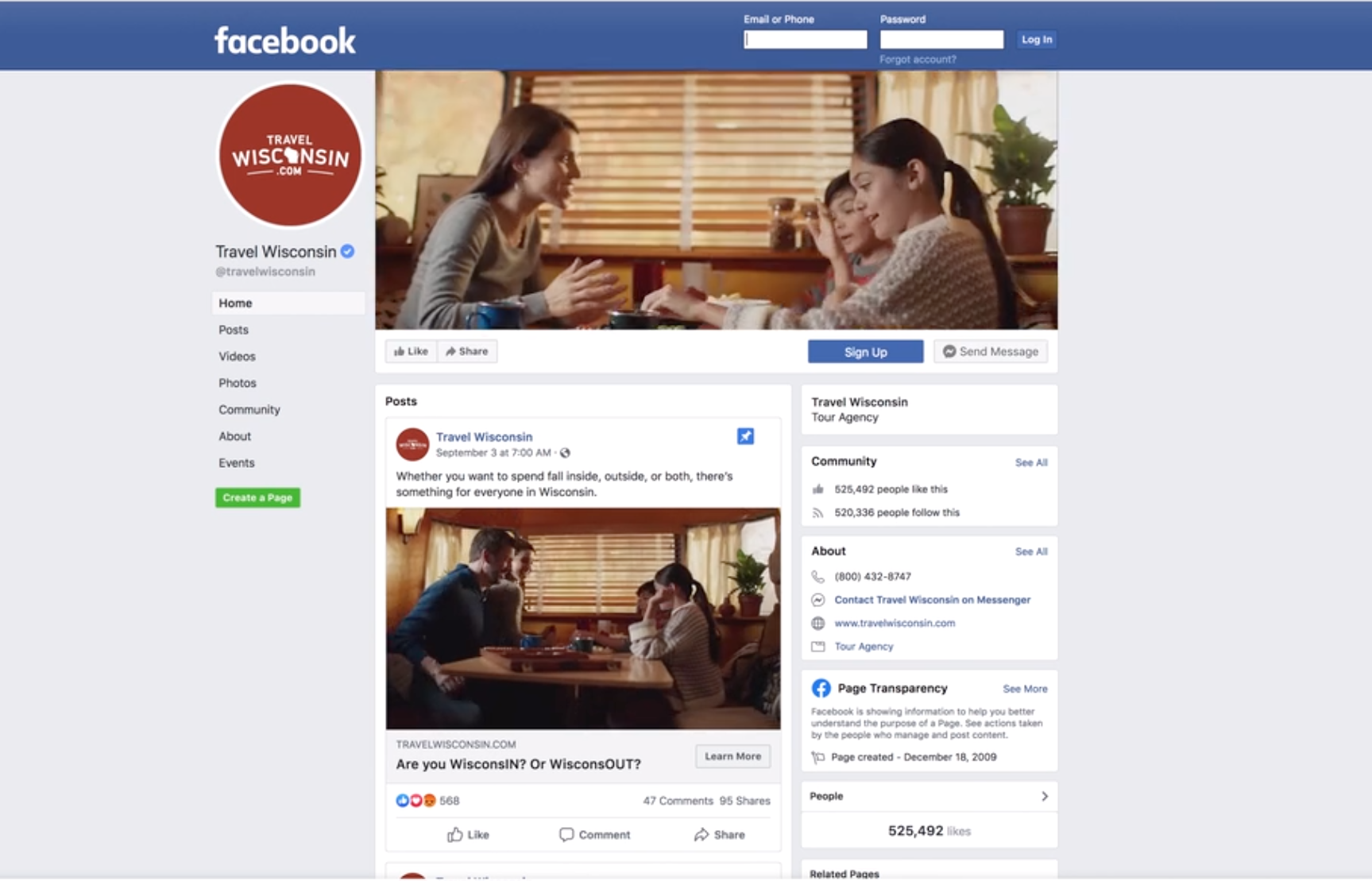Click the small Travel Wisconsin post avatar

coord(412,445)
